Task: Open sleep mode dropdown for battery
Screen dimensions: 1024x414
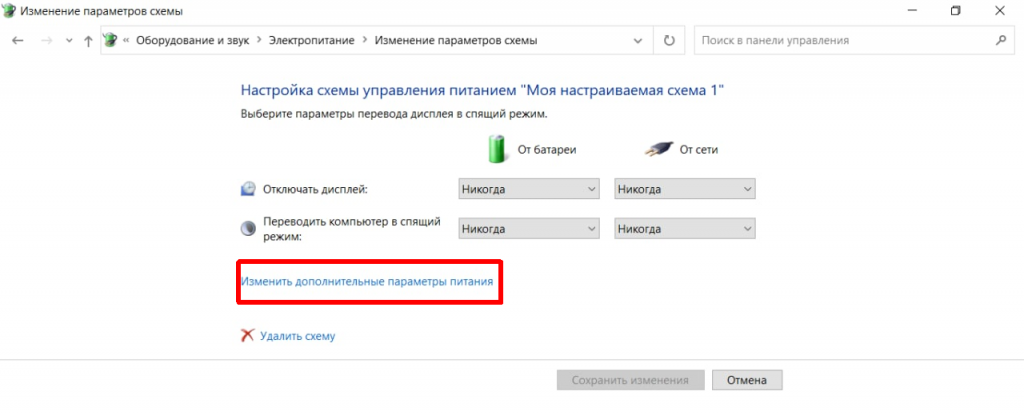Action: (x=528, y=229)
